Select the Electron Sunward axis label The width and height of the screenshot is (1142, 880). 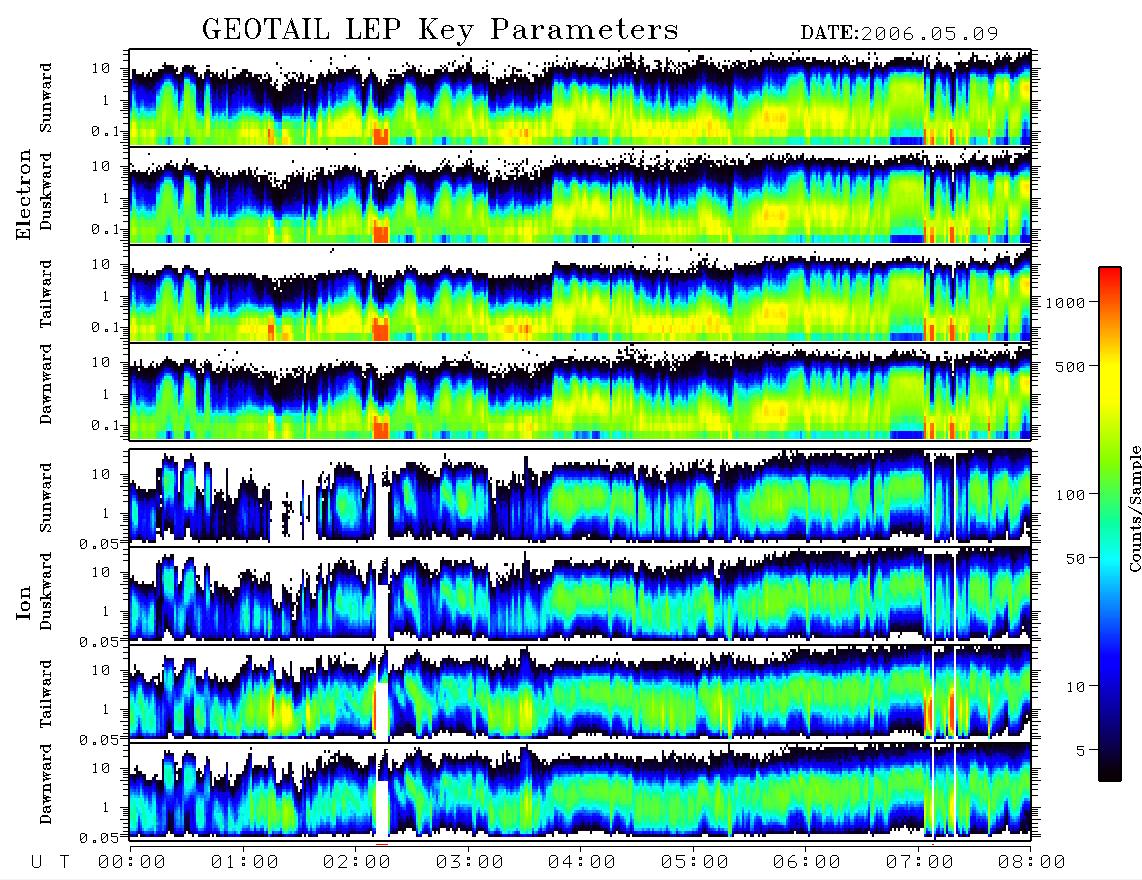[46, 97]
